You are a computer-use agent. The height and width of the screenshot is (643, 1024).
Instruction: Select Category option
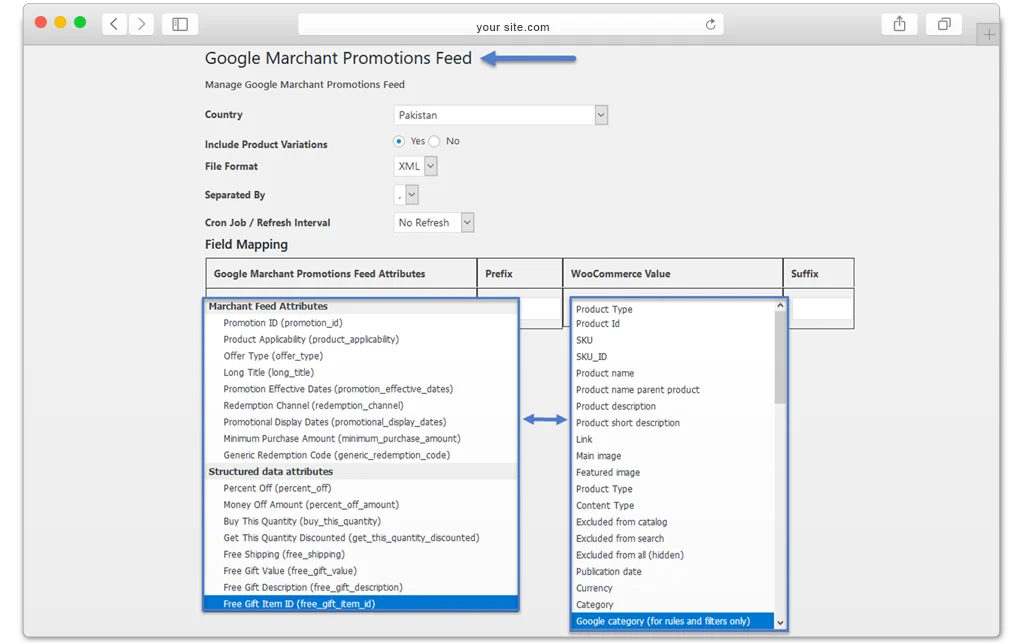pos(673,604)
